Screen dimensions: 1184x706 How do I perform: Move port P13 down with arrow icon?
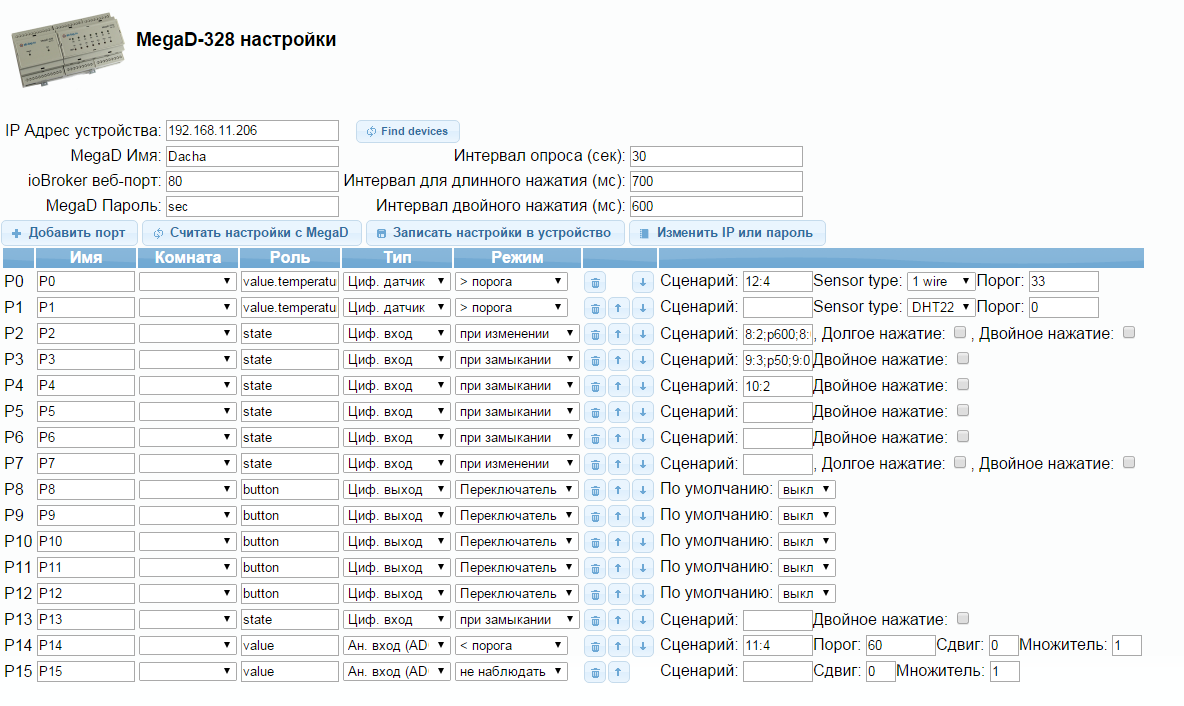643,620
